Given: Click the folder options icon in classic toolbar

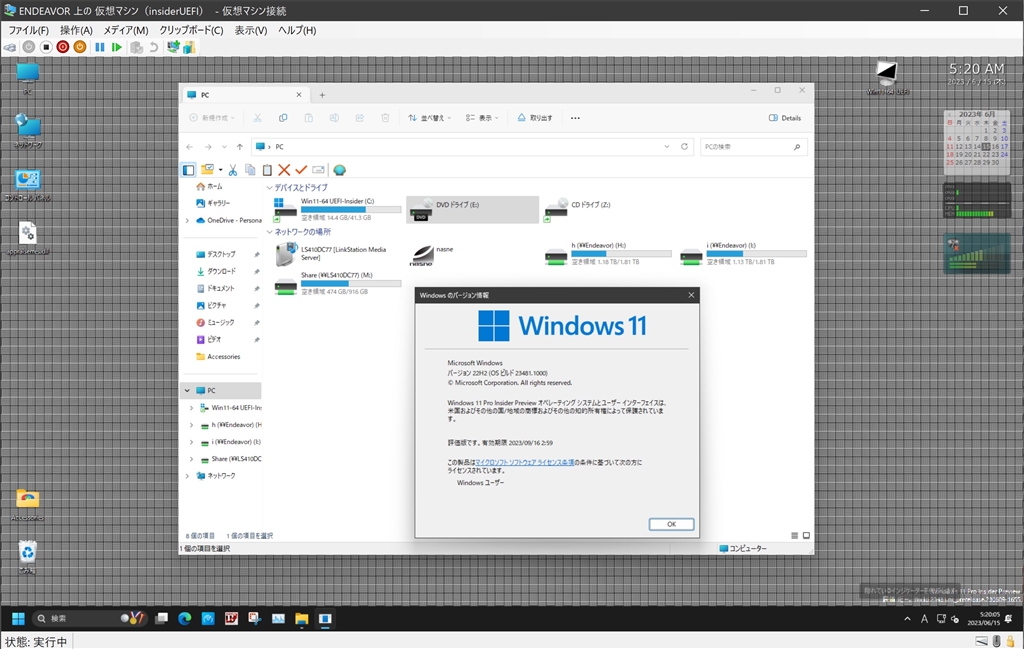Looking at the screenshot, I should coord(208,170).
